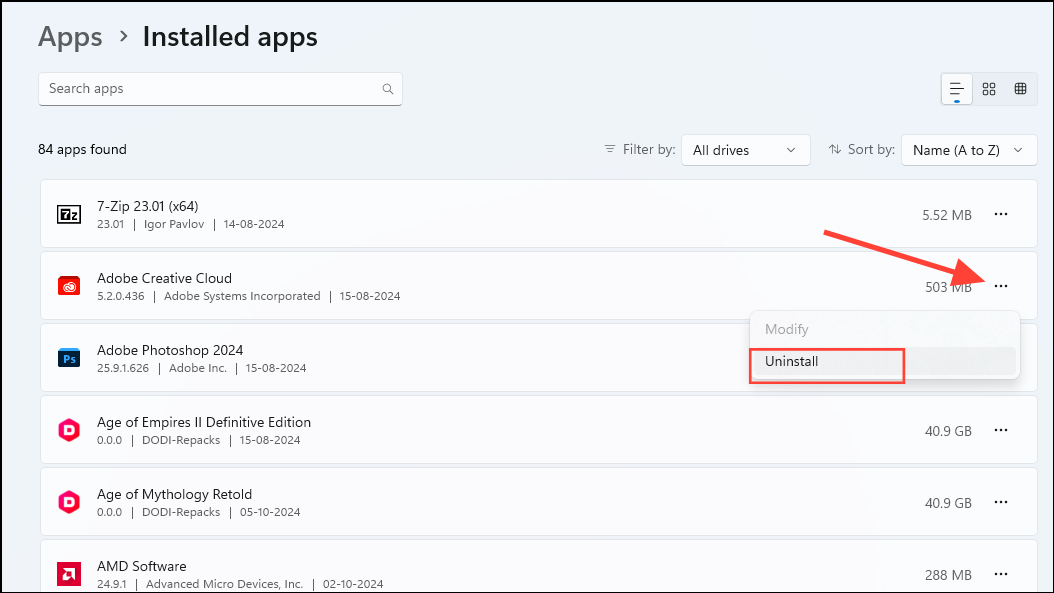Image resolution: width=1054 pixels, height=593 pixels.
Task: Click the 84 apps found label
Action: 82,149
